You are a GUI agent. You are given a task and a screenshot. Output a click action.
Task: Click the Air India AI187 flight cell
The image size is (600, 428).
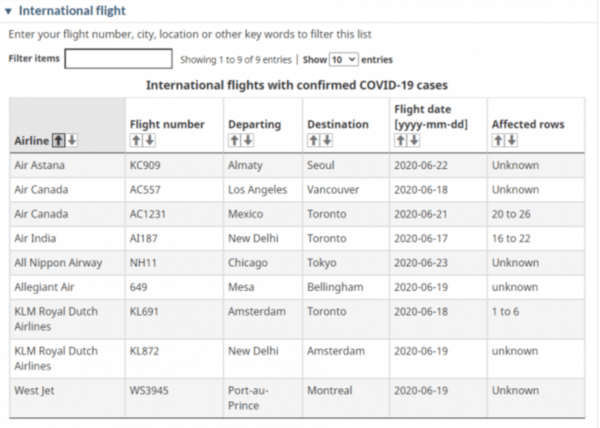(x=144, y=239)
